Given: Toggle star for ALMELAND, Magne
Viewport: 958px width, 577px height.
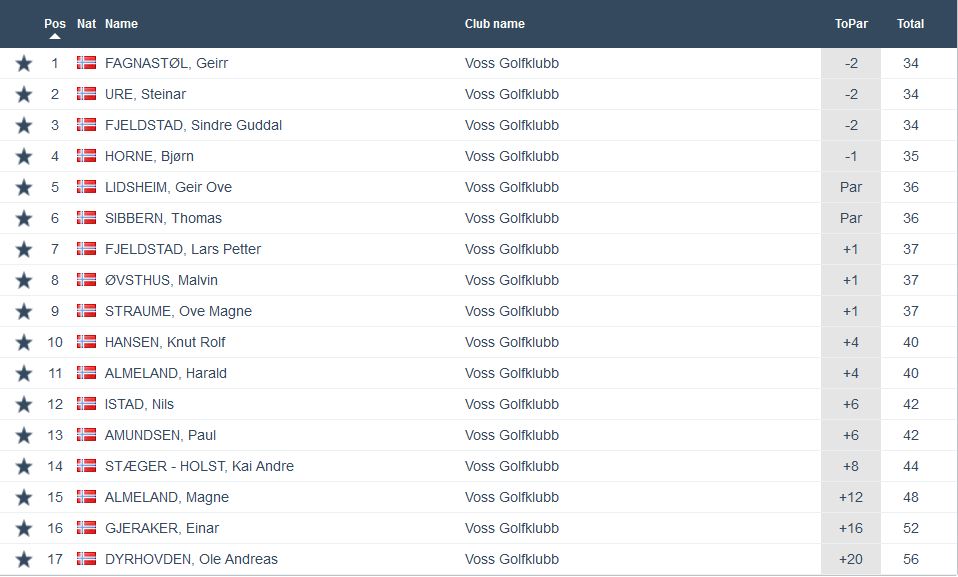Looking at the screenshot, I should click(x=24, y=498).
